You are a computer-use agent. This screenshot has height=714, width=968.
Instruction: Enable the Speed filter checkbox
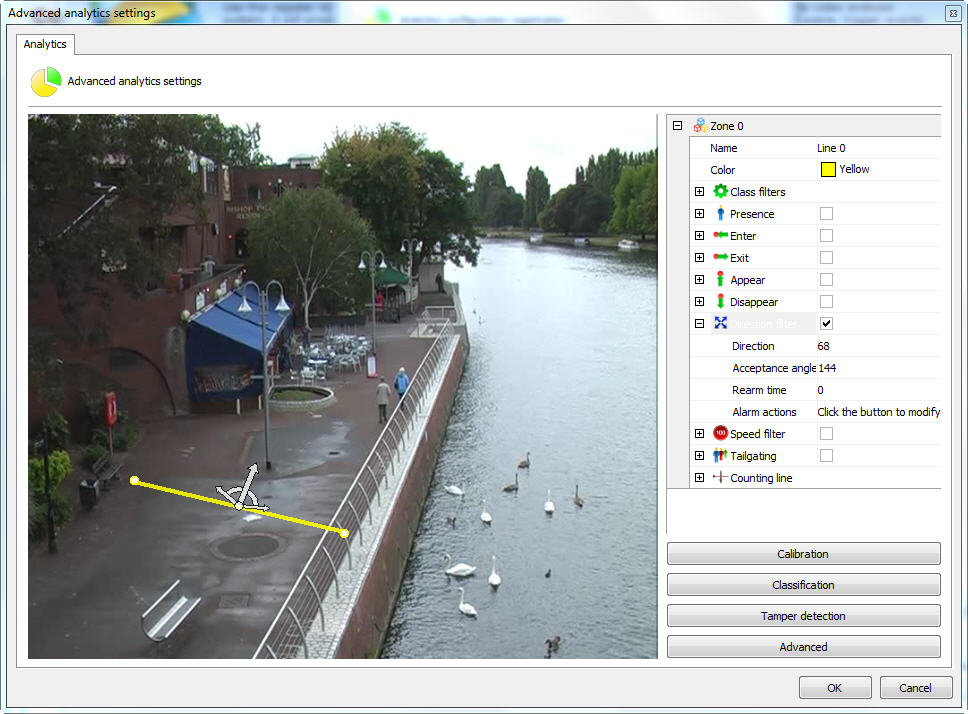(826, 434)
